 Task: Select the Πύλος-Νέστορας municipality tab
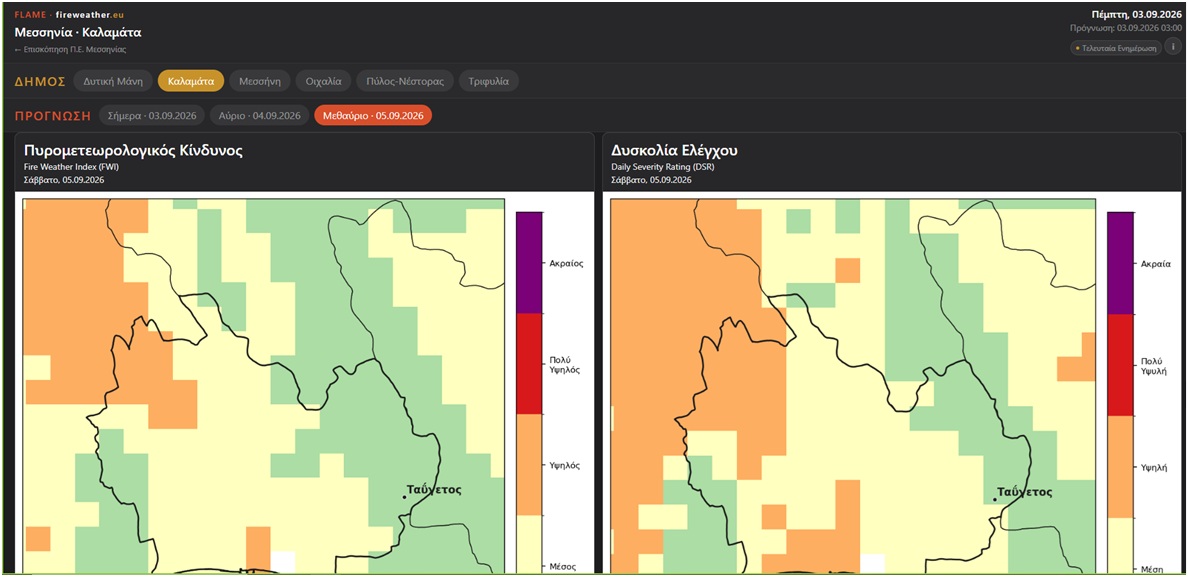coord(405,80)
